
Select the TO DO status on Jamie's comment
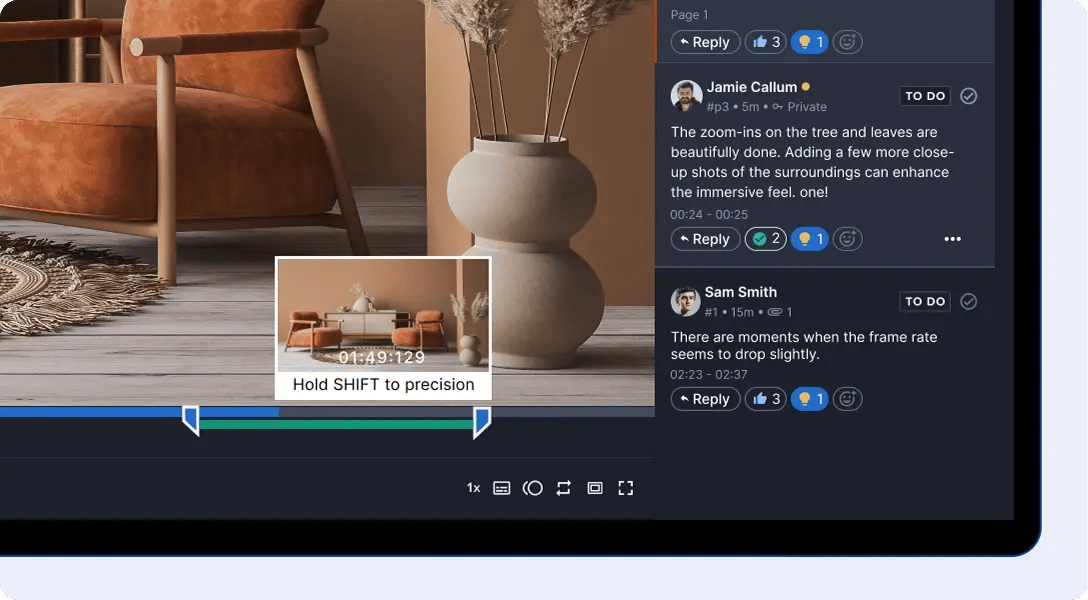tap(925, 95)
